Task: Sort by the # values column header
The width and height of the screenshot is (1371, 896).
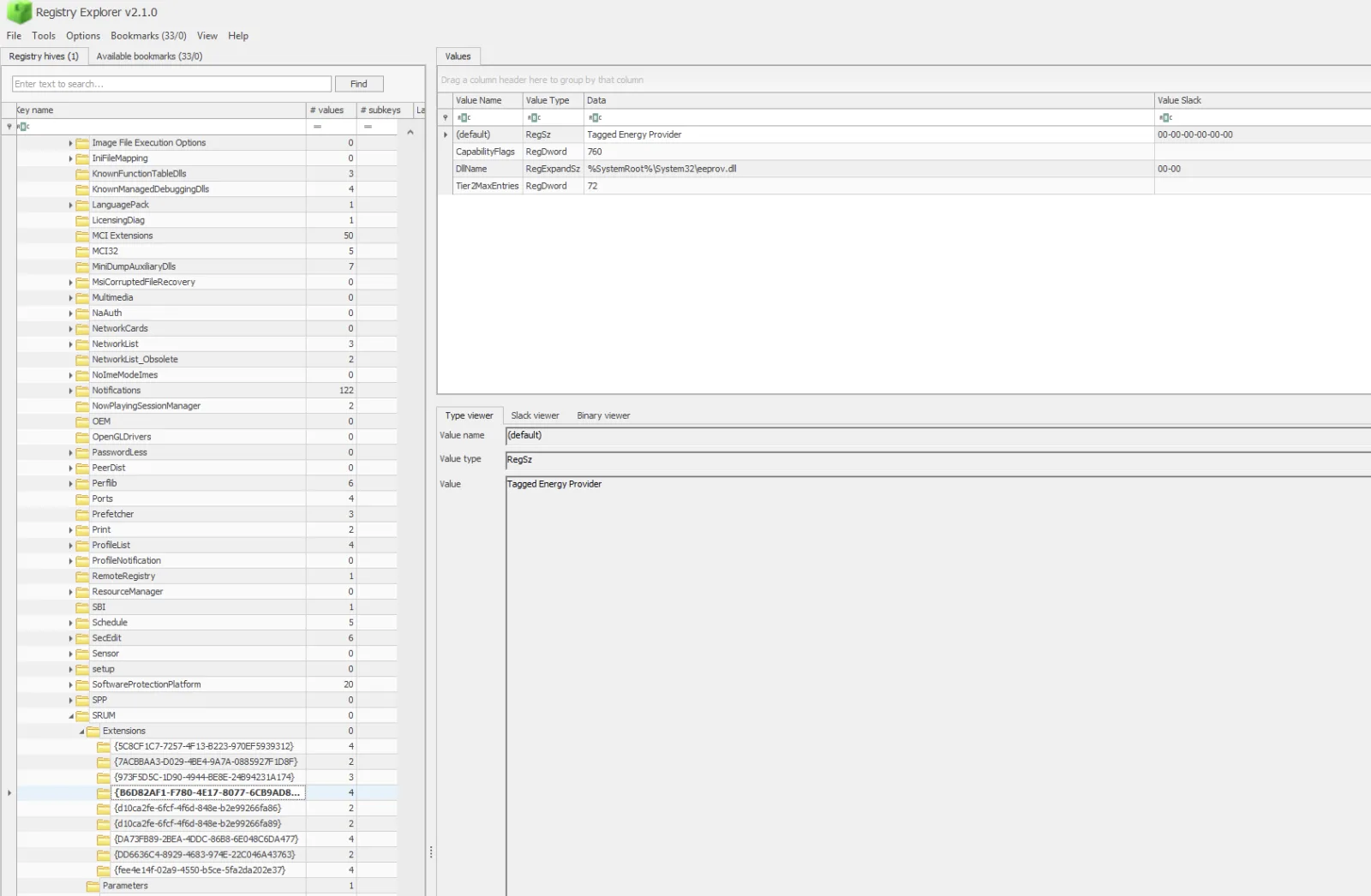Action: 331,111
